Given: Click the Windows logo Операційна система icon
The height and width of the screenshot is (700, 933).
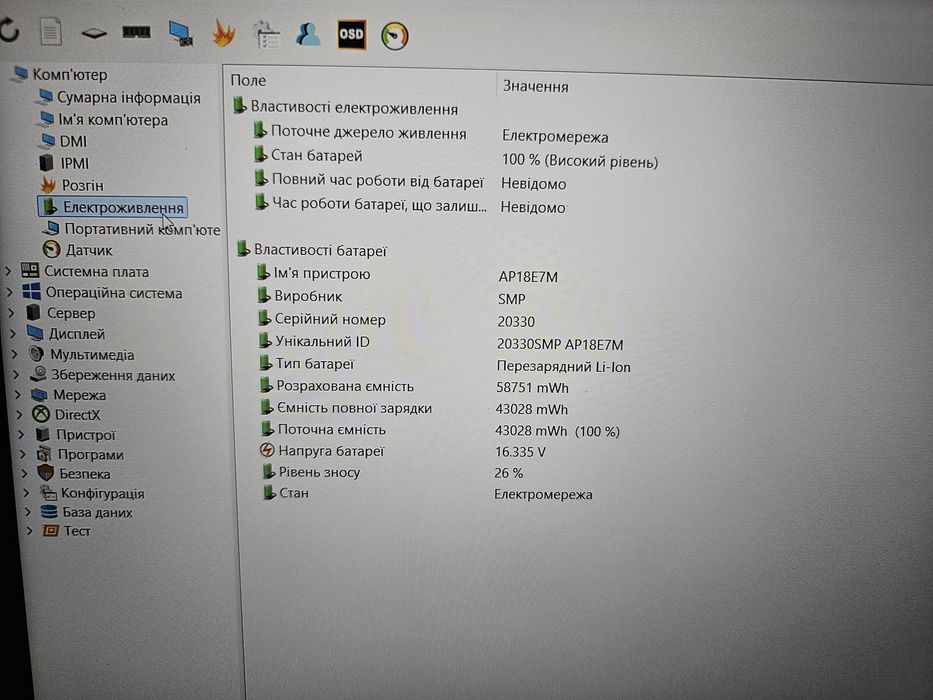Looking at the screenshot, I should pyautogui.click(x=32, y=292).
